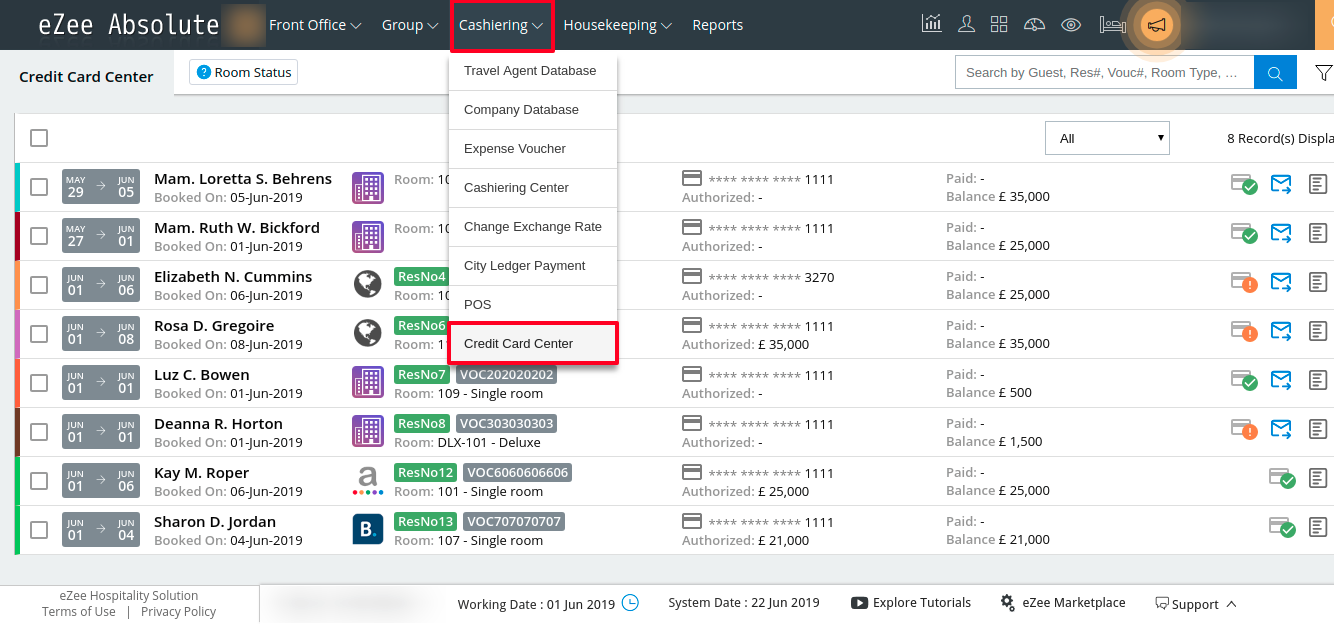1334x624 pixels.
Task: Send email for Elizabeth N. Cummins booking
Action: [x=1281, y=282]
